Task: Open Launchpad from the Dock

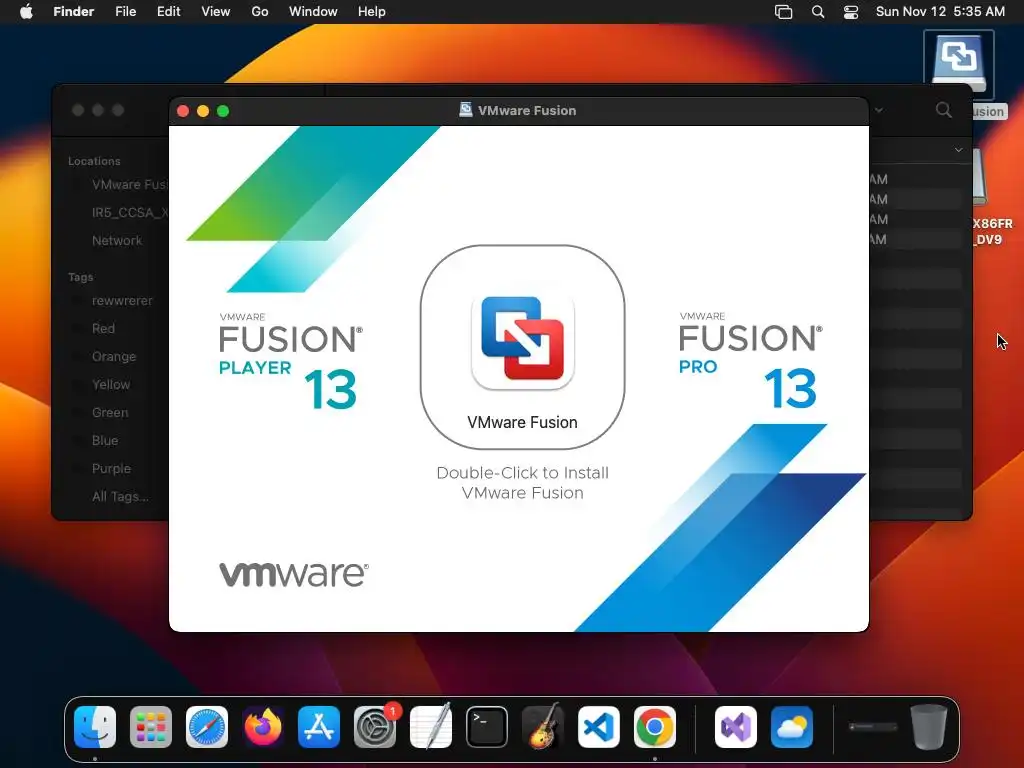Action: 151,727
